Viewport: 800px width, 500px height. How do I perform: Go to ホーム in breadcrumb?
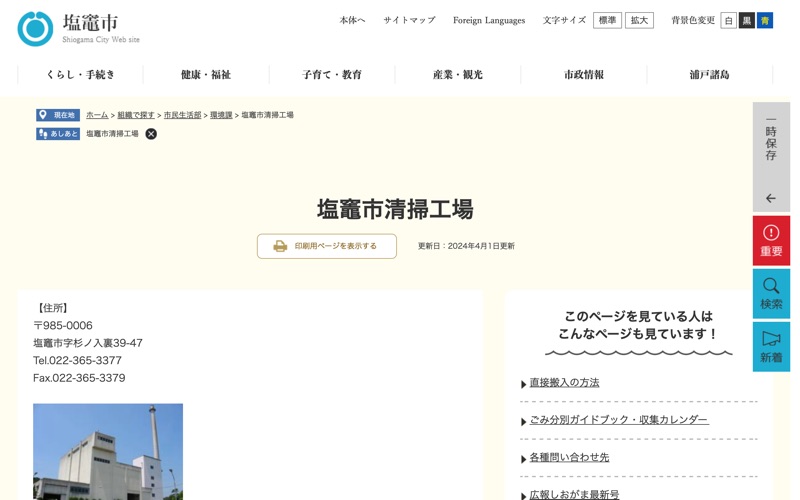(97, 115)
